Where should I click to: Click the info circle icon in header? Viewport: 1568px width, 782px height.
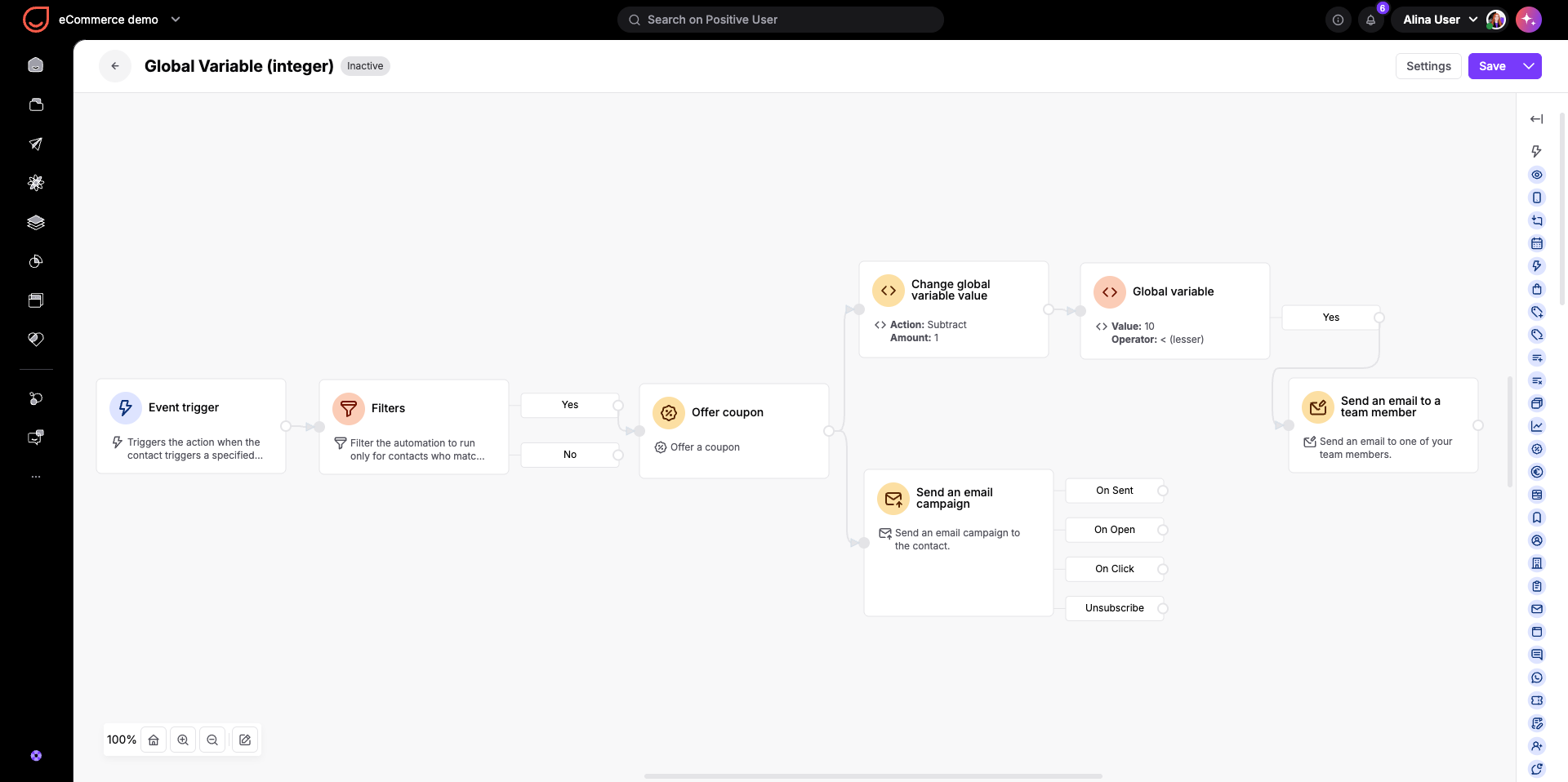pos(1338,20)
